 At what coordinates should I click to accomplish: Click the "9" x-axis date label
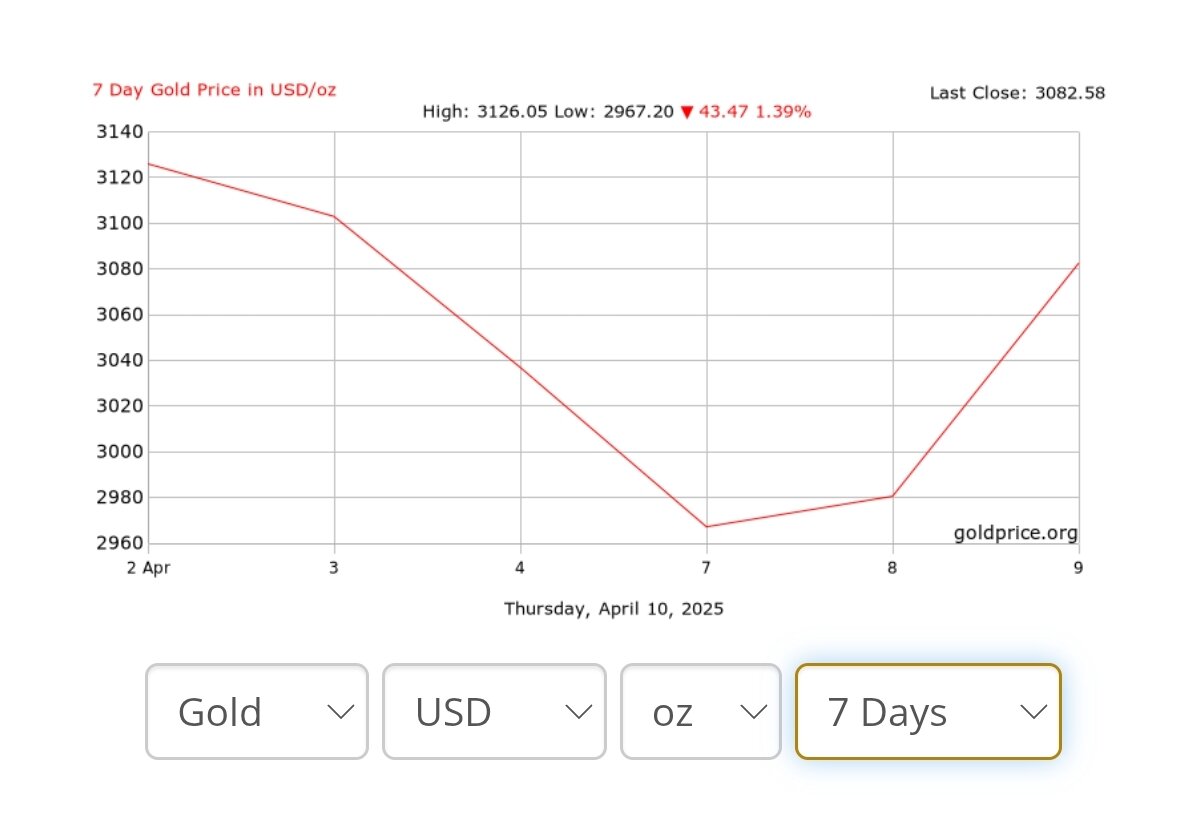pyautogui.click(x=1079, y=568)
